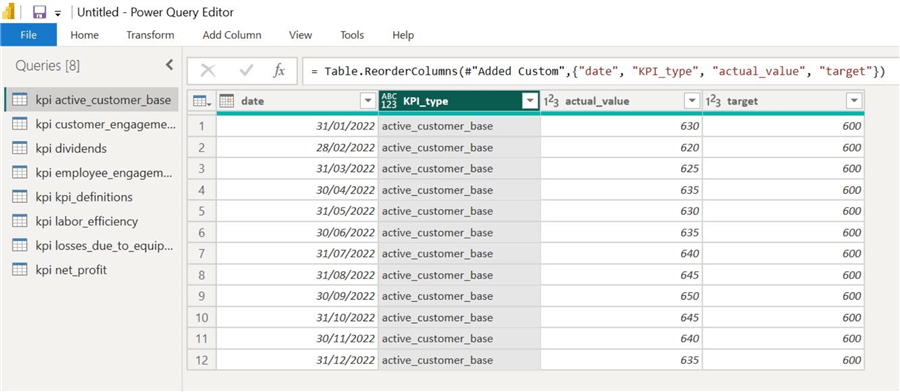Open the Tools ribbon tab

[x=352, y=35]
